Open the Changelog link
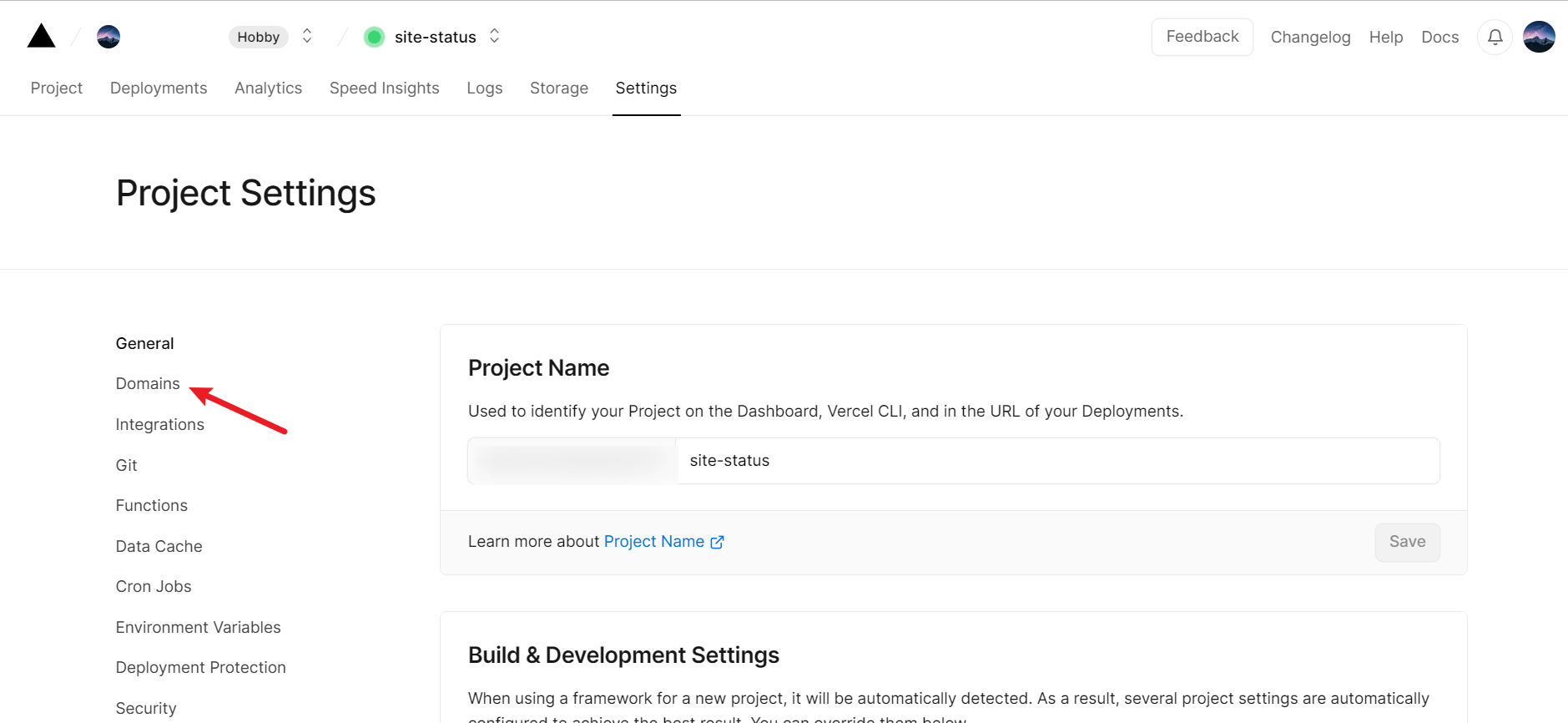This screenshot has height=723, width=1568. (1309, 37)
